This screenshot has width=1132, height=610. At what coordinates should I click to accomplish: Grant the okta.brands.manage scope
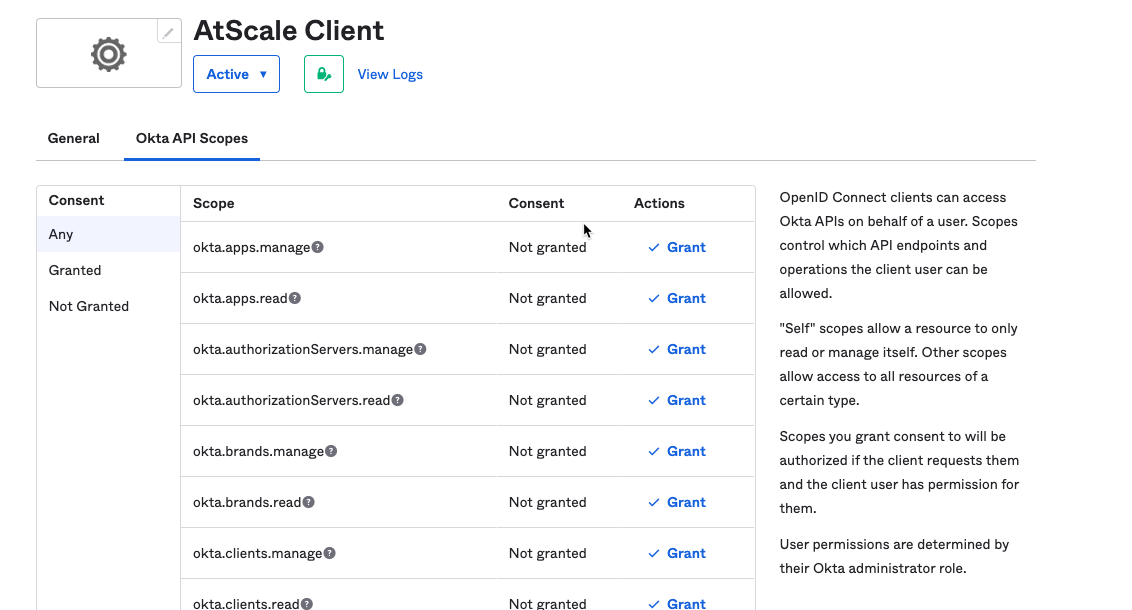676,451
